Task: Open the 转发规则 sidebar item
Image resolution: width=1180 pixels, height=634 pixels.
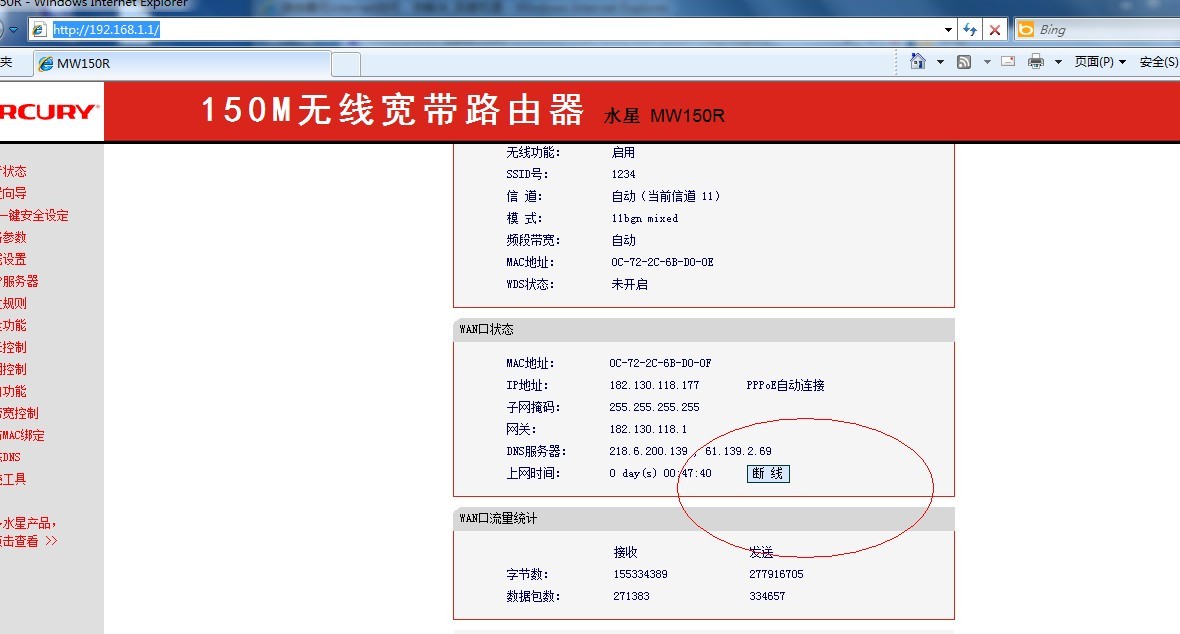Action: click(x=13, y=303)
